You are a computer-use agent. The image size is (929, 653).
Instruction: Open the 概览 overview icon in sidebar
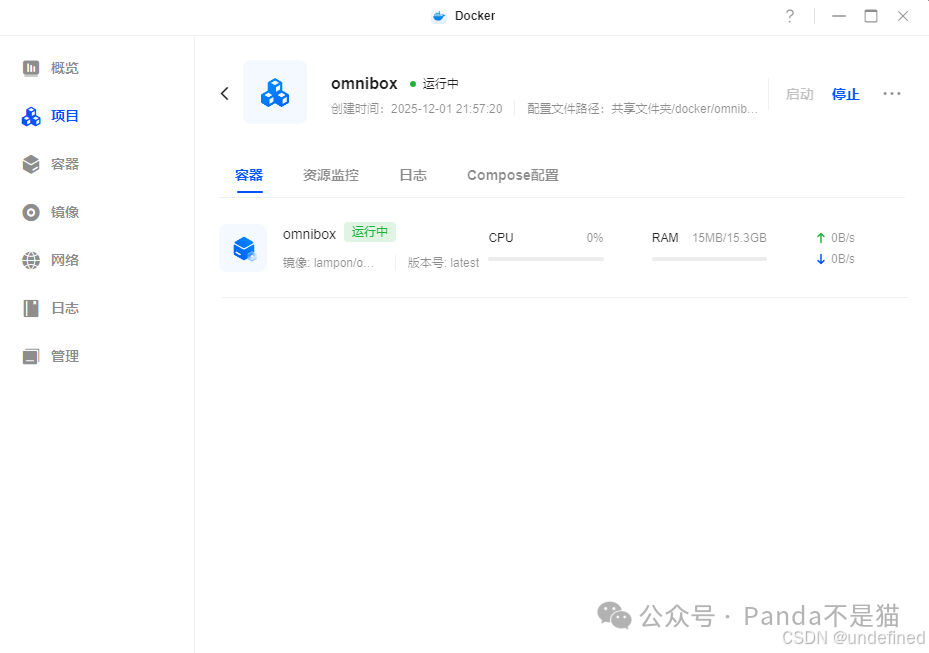[x=31, y=68]
